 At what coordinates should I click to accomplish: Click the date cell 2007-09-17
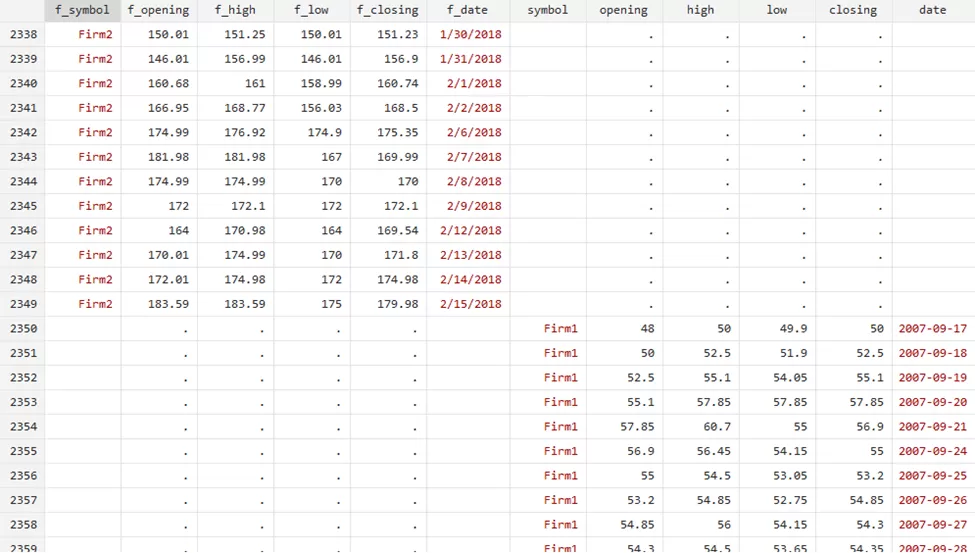(x=933, y=328)
